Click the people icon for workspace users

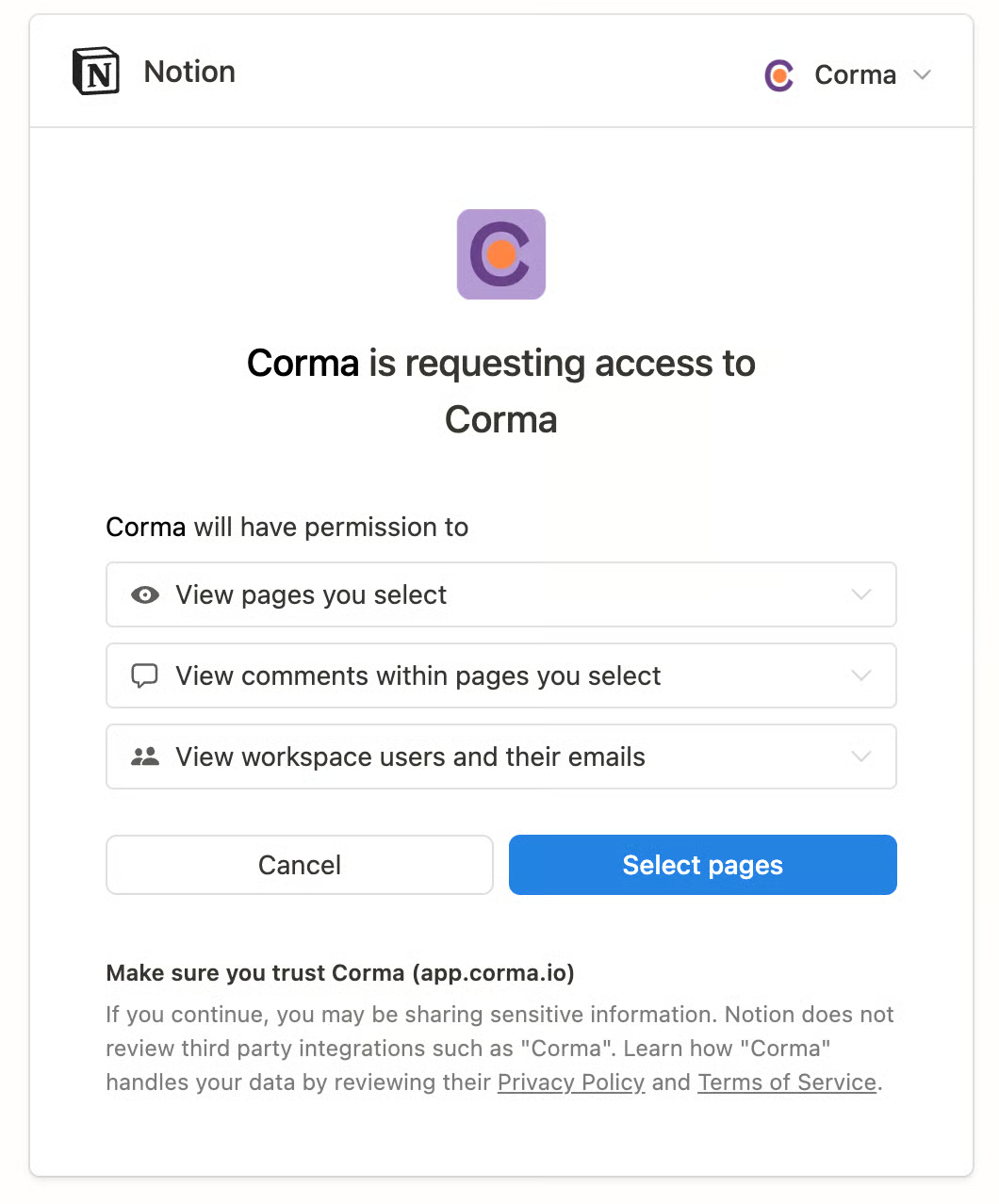tap(144, 757)
